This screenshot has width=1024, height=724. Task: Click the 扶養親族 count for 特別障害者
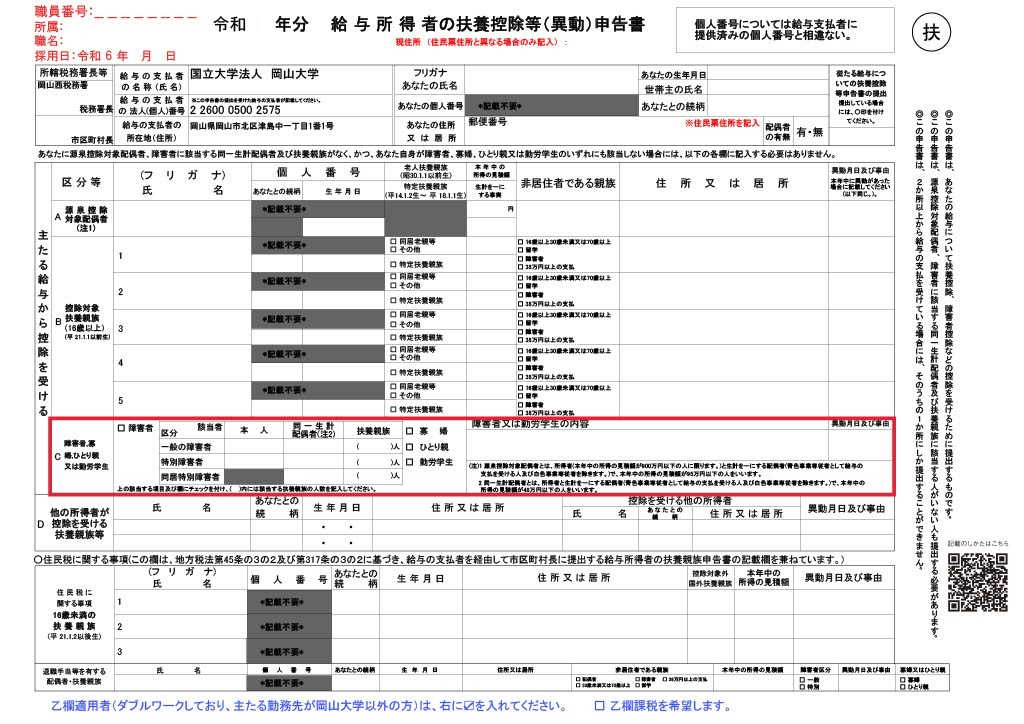[373, 462]
